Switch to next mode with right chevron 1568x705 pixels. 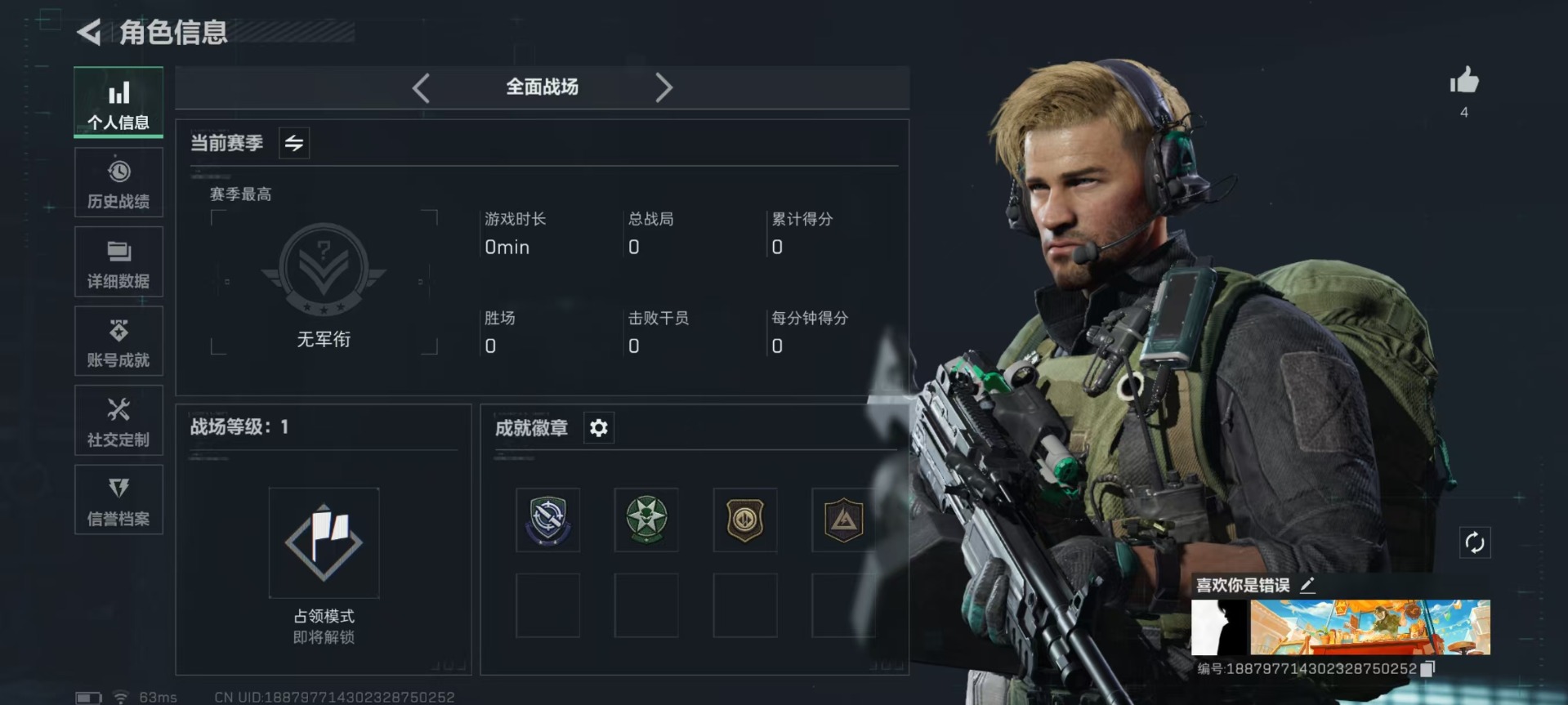[x=663, y=87]
